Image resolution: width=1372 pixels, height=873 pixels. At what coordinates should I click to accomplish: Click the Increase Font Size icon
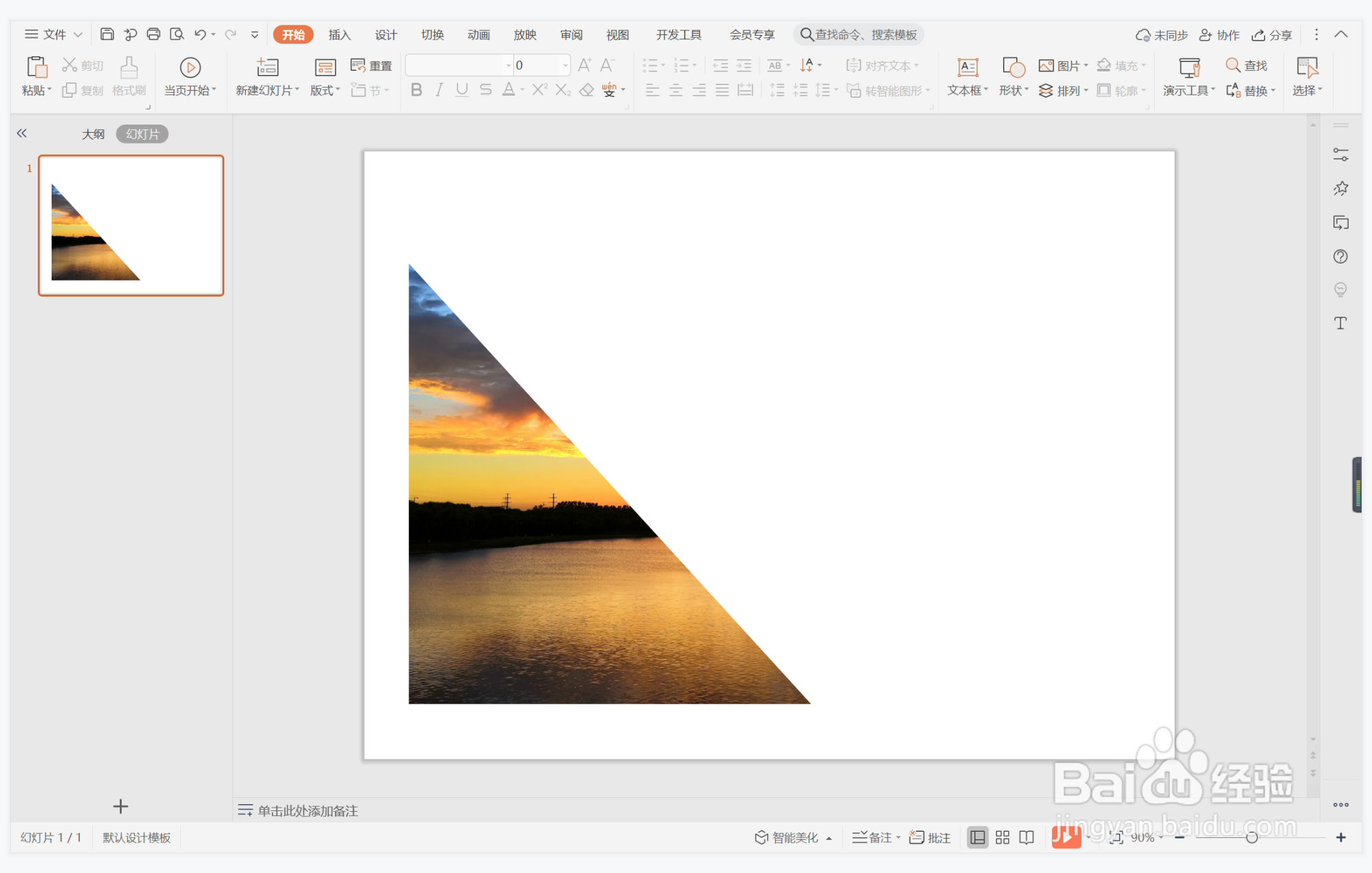(584, 65)
